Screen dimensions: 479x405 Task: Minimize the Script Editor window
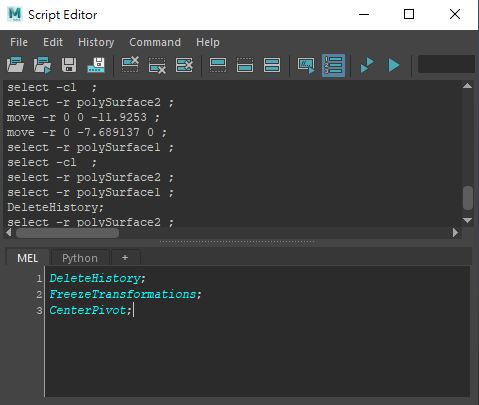[x=364, y=14]
